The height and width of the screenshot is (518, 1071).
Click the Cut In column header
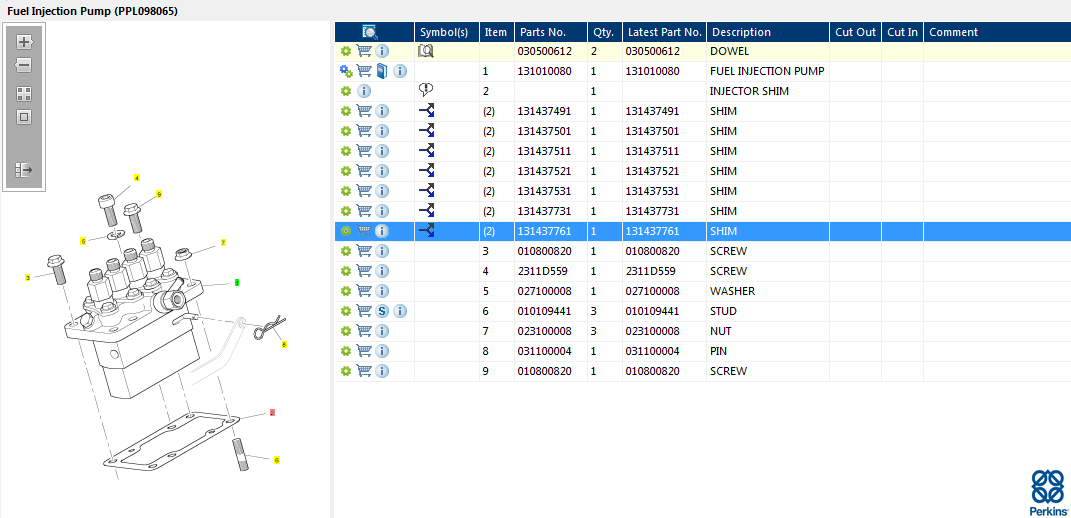pos(902,32)
